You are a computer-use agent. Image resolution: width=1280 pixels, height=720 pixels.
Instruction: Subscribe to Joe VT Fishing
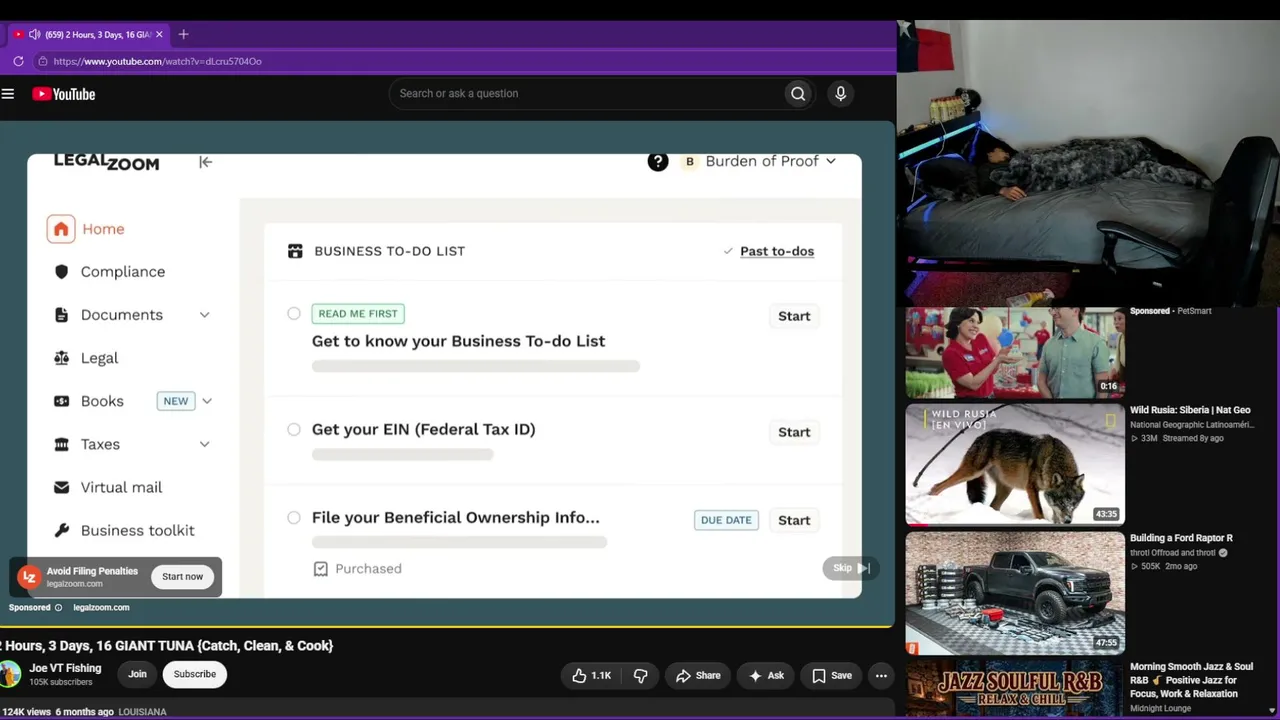pos(195,674)
